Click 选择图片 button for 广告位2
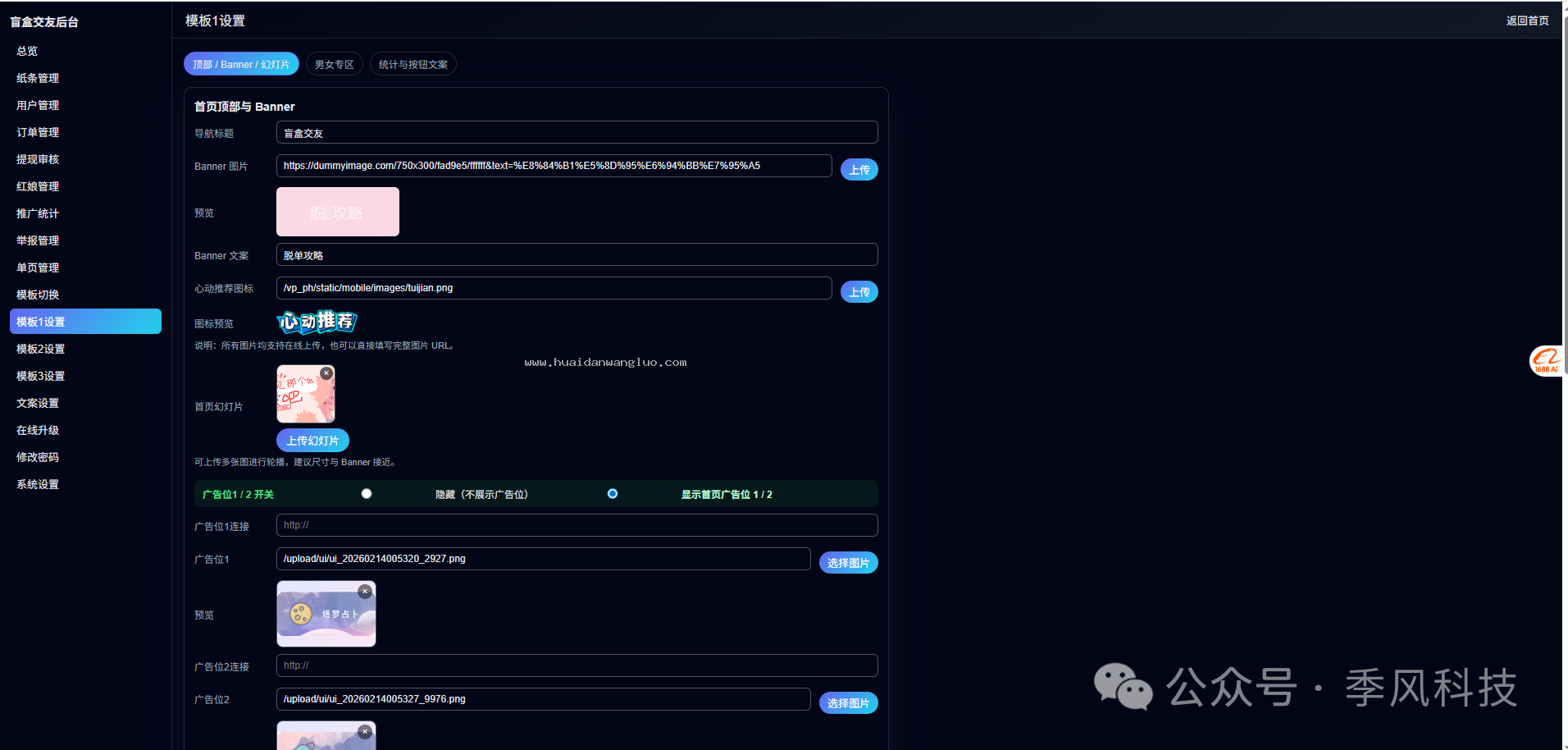Viewport: 1568px width, 750px height. point(849,703)
